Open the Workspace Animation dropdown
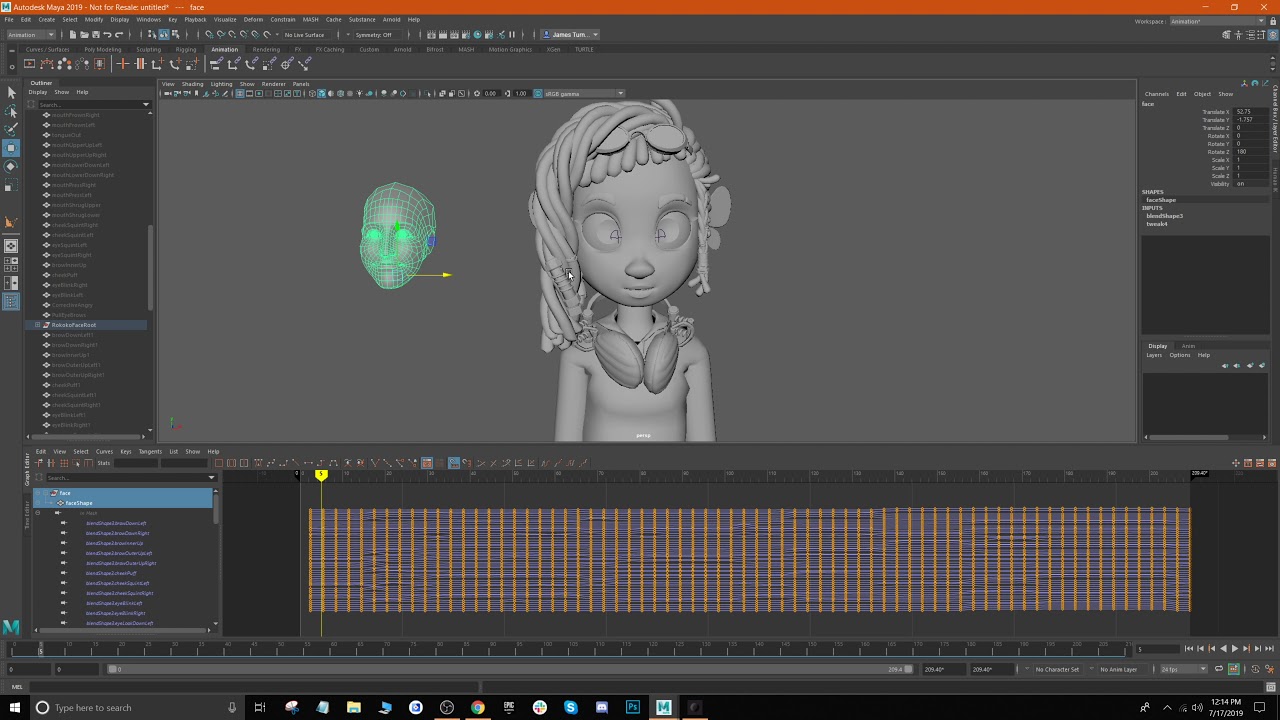This screenshot has width=1280, height=720. 1217,21
